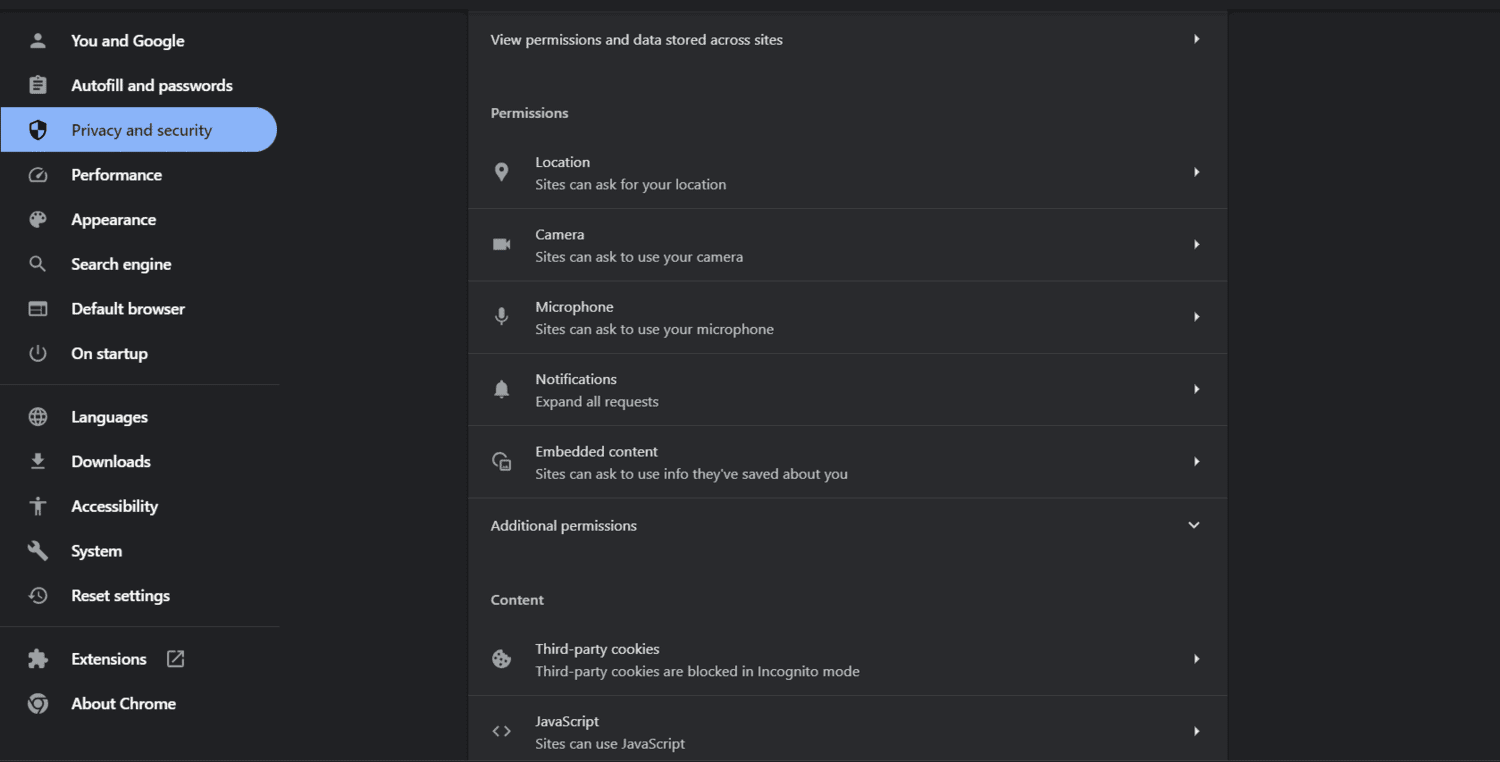The height and width of the screenshot is (762, 1500).
Task: Click the JavaScript code brackets icon
Action: tap(502, 731)
